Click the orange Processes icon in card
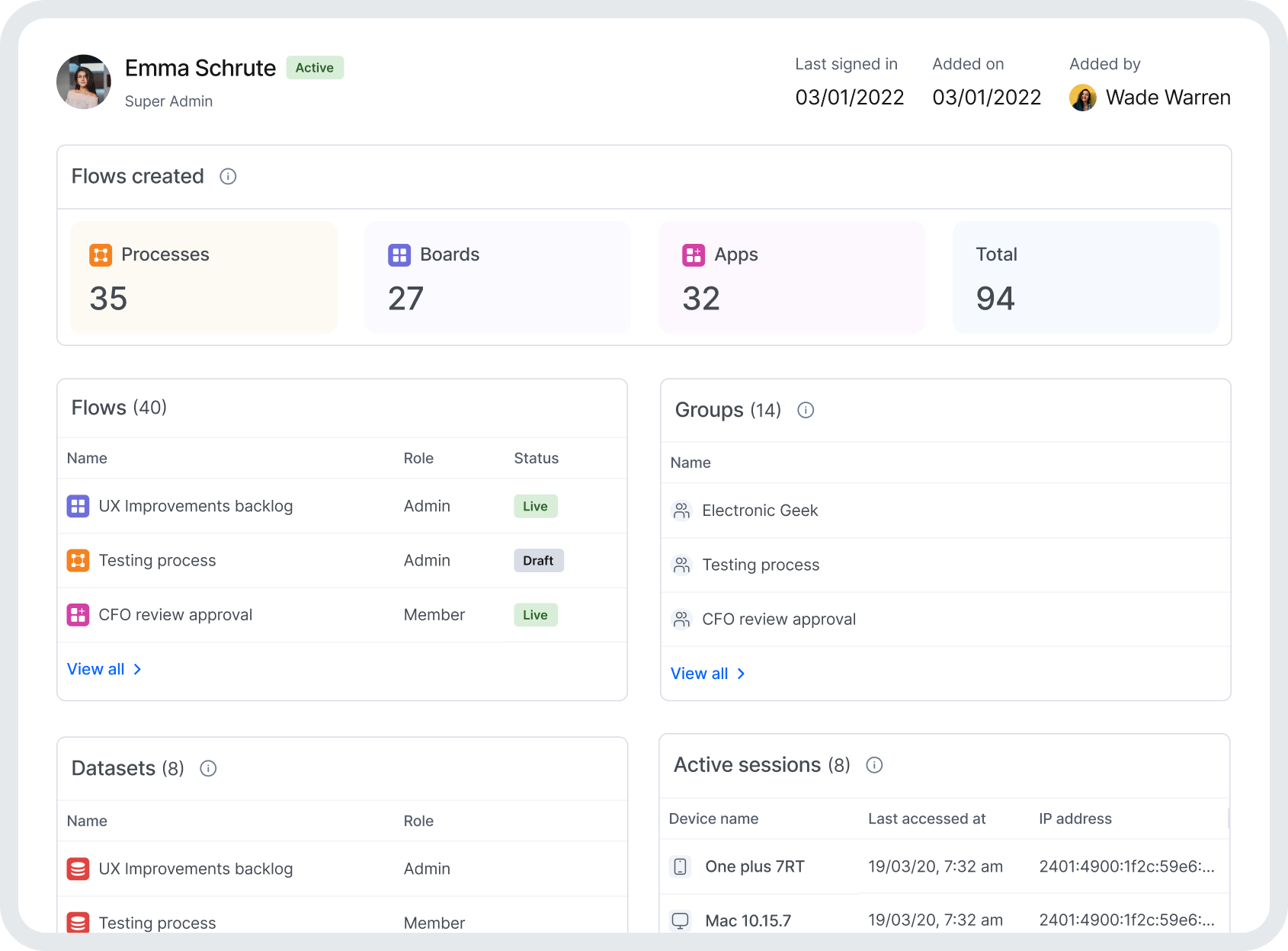 coord(101,255)
